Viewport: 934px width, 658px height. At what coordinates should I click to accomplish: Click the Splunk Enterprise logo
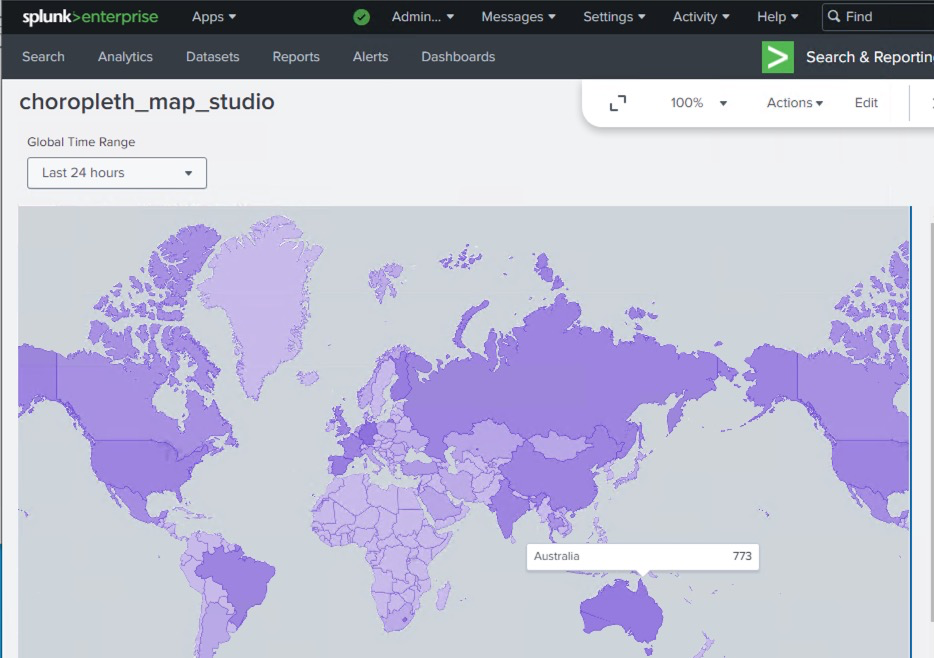click(90, 17)
